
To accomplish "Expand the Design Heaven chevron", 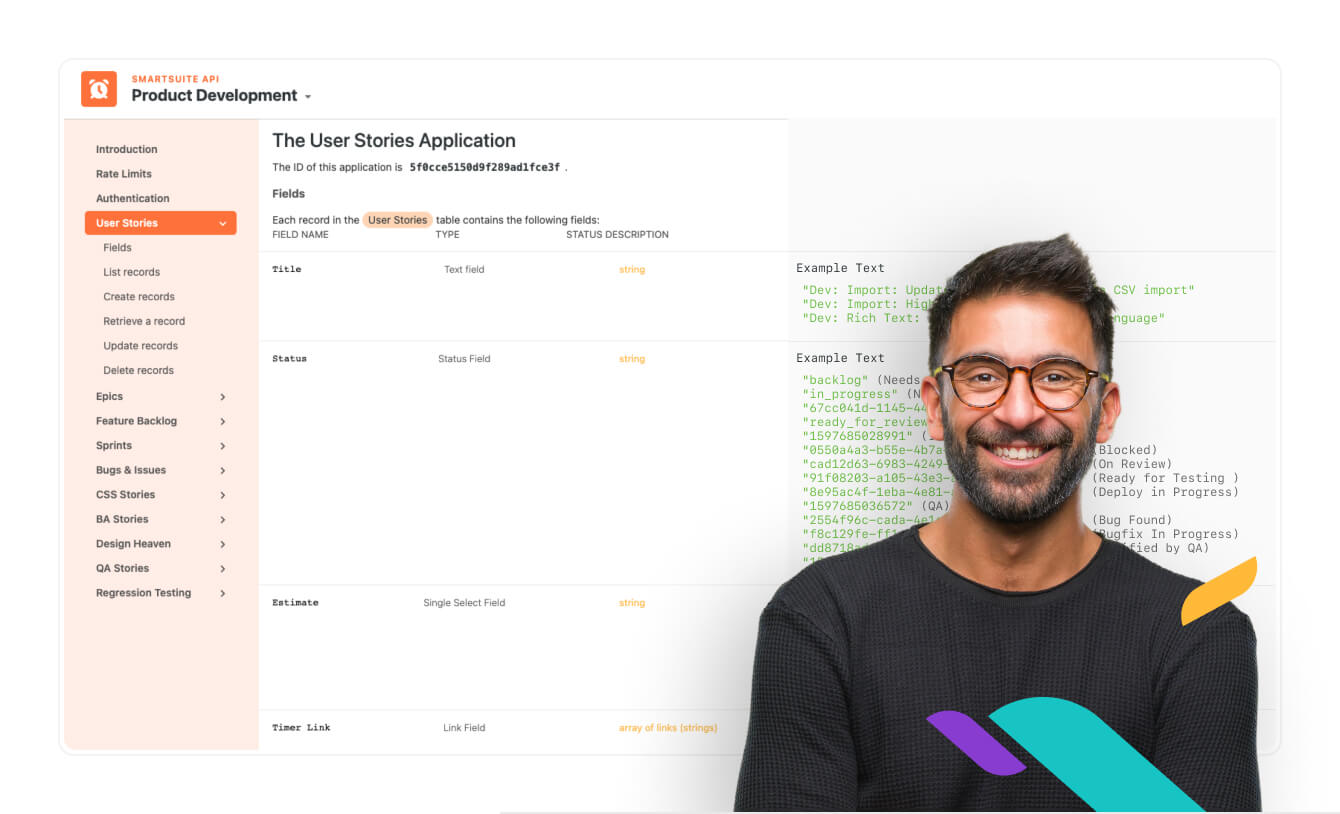I will [x=222, y=544].
